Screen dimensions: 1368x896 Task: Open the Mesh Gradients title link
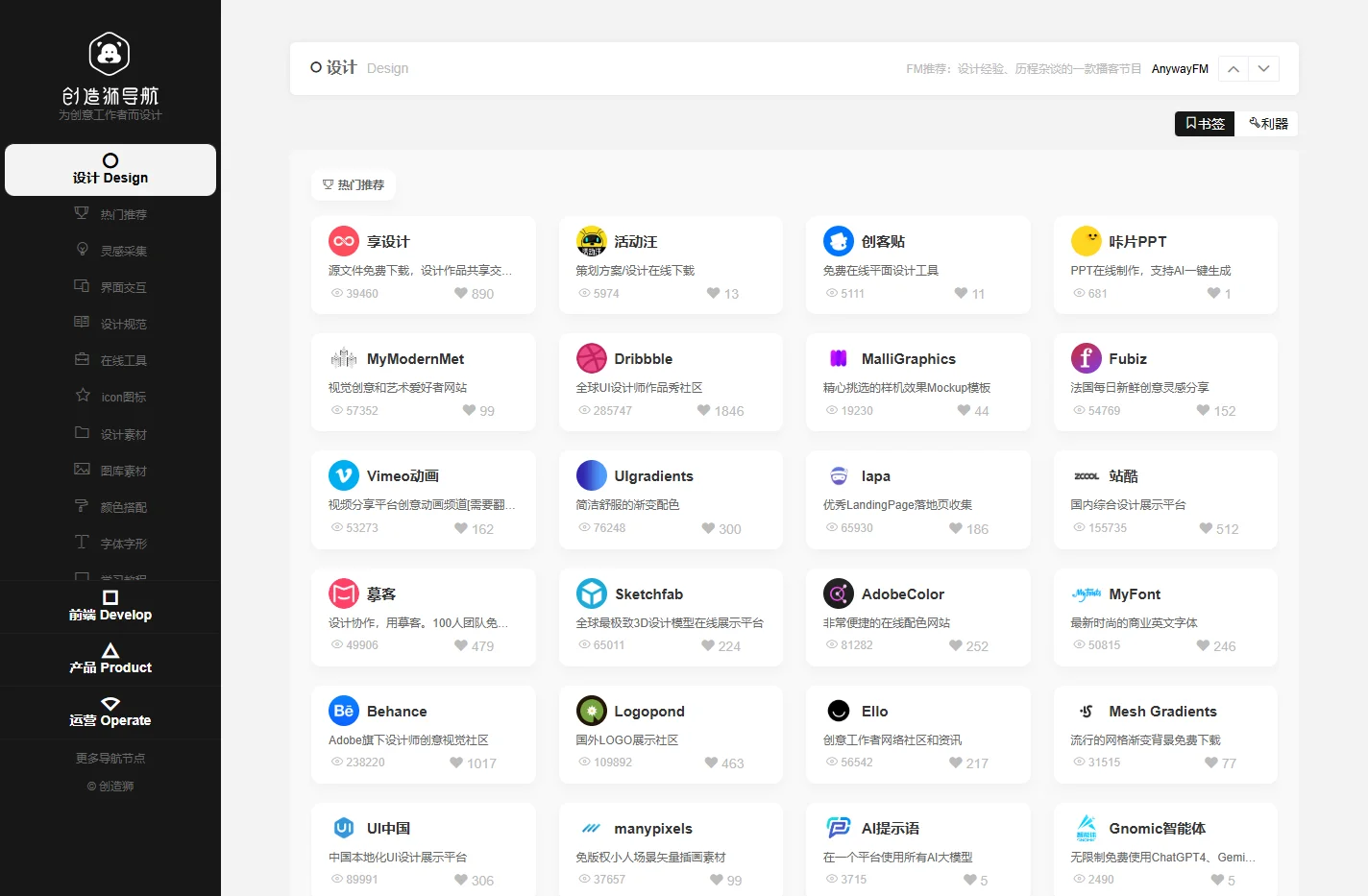click(x=1162, y=711)
